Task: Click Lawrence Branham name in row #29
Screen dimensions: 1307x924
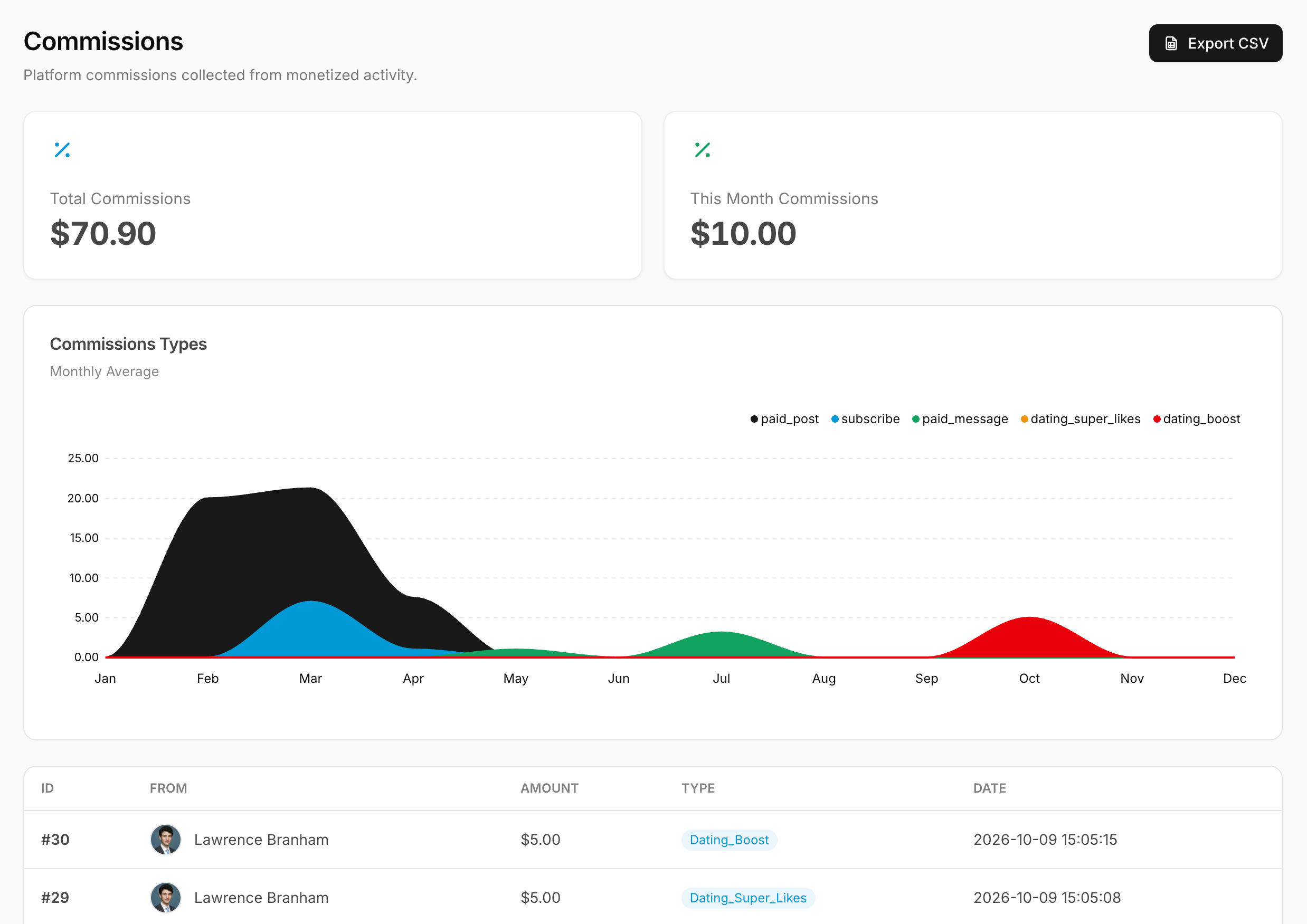Action: tap(261, 898)
